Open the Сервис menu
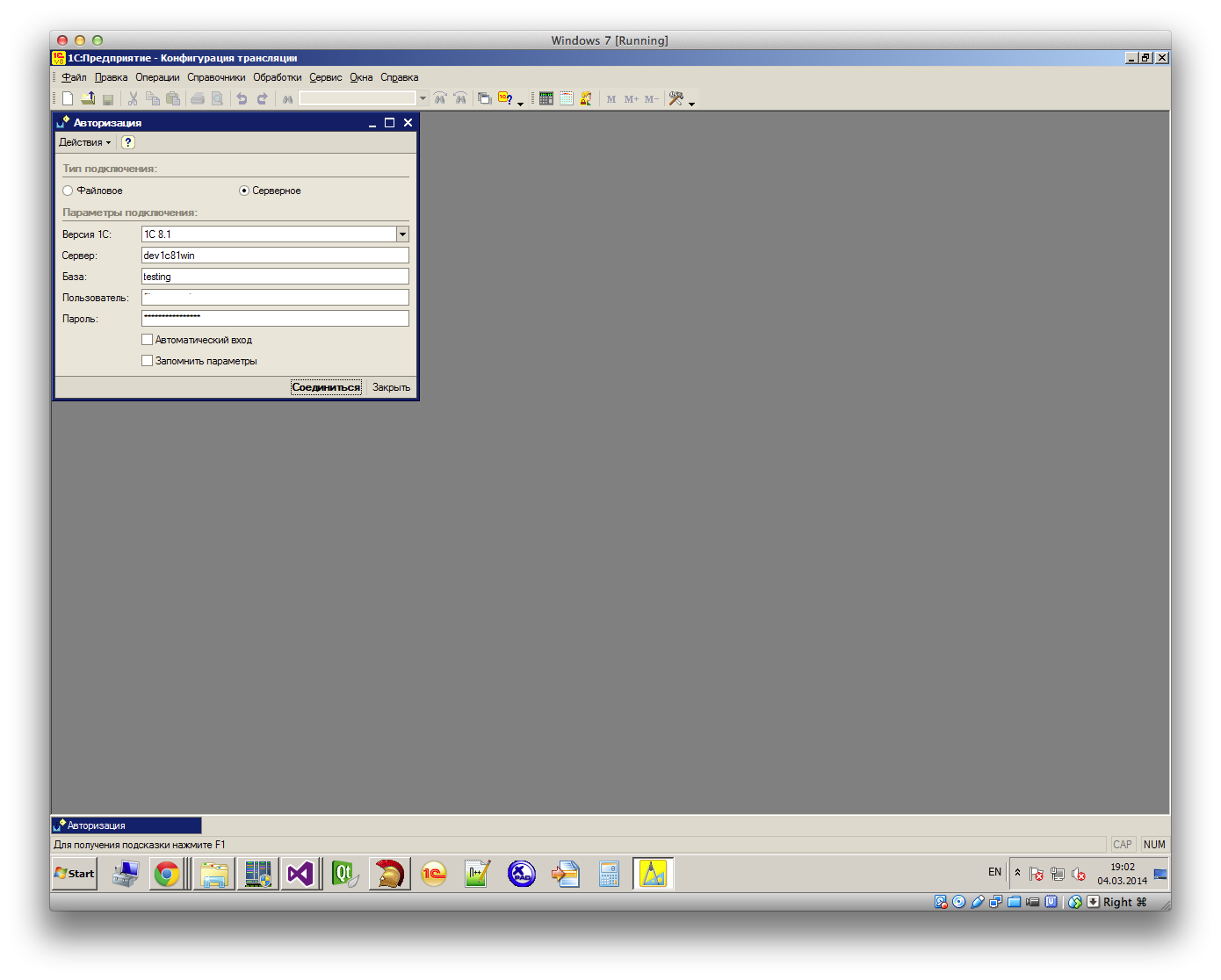1221x980 pixels. click(x=326, y=77)
